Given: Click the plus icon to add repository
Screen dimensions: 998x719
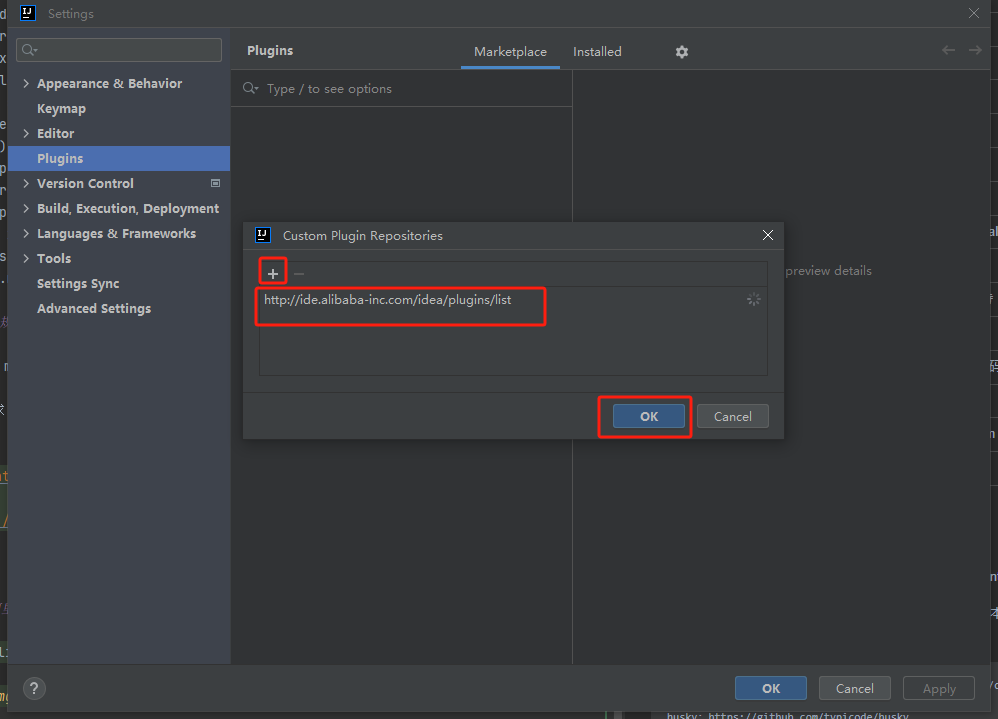Looking at the screenshot, I should 273,274.
